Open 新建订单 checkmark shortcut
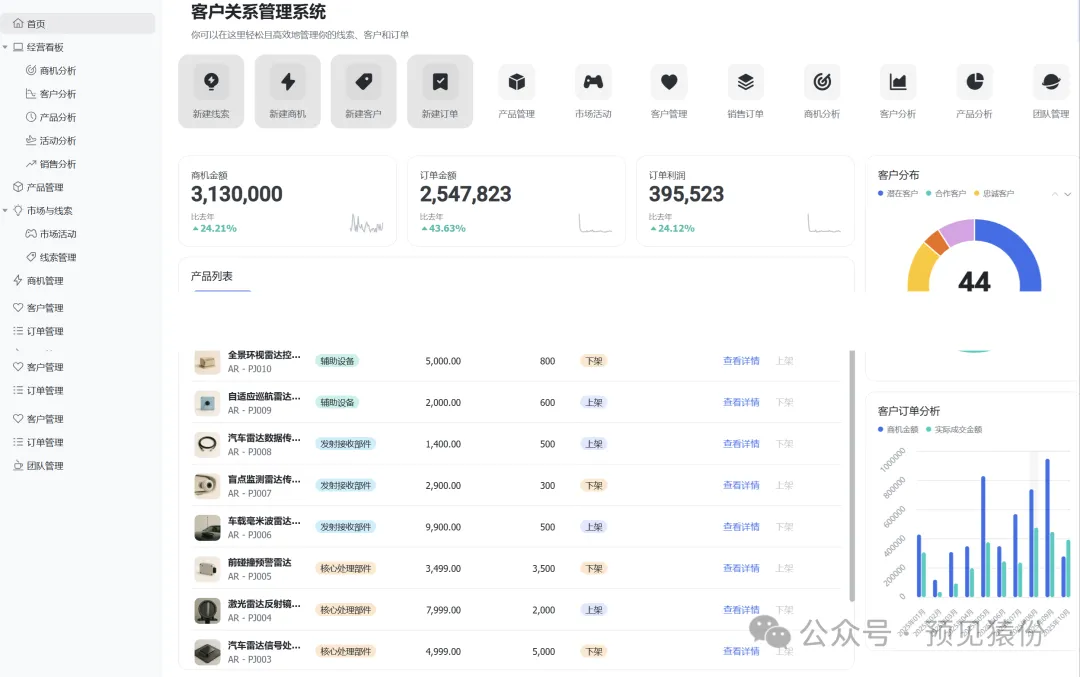1080x677 pixels. 439,82
